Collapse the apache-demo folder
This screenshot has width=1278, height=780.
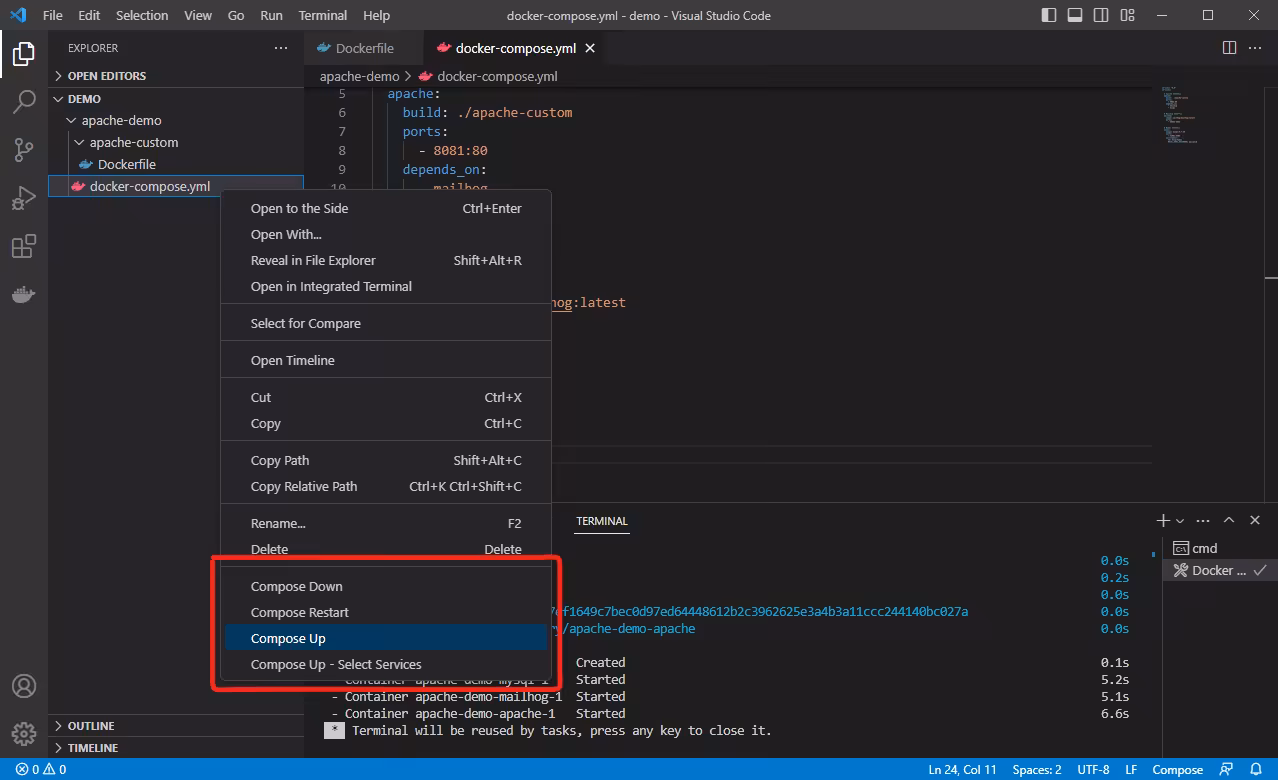(176, 120)
